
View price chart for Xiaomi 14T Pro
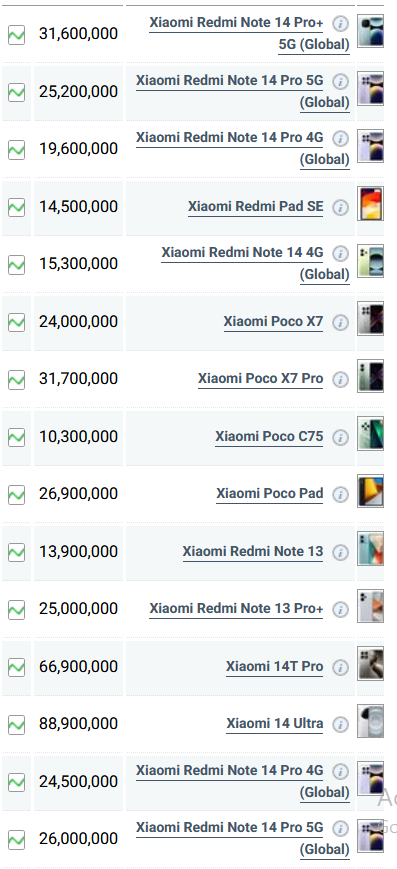pyautogui.click(x=17, y=667)
